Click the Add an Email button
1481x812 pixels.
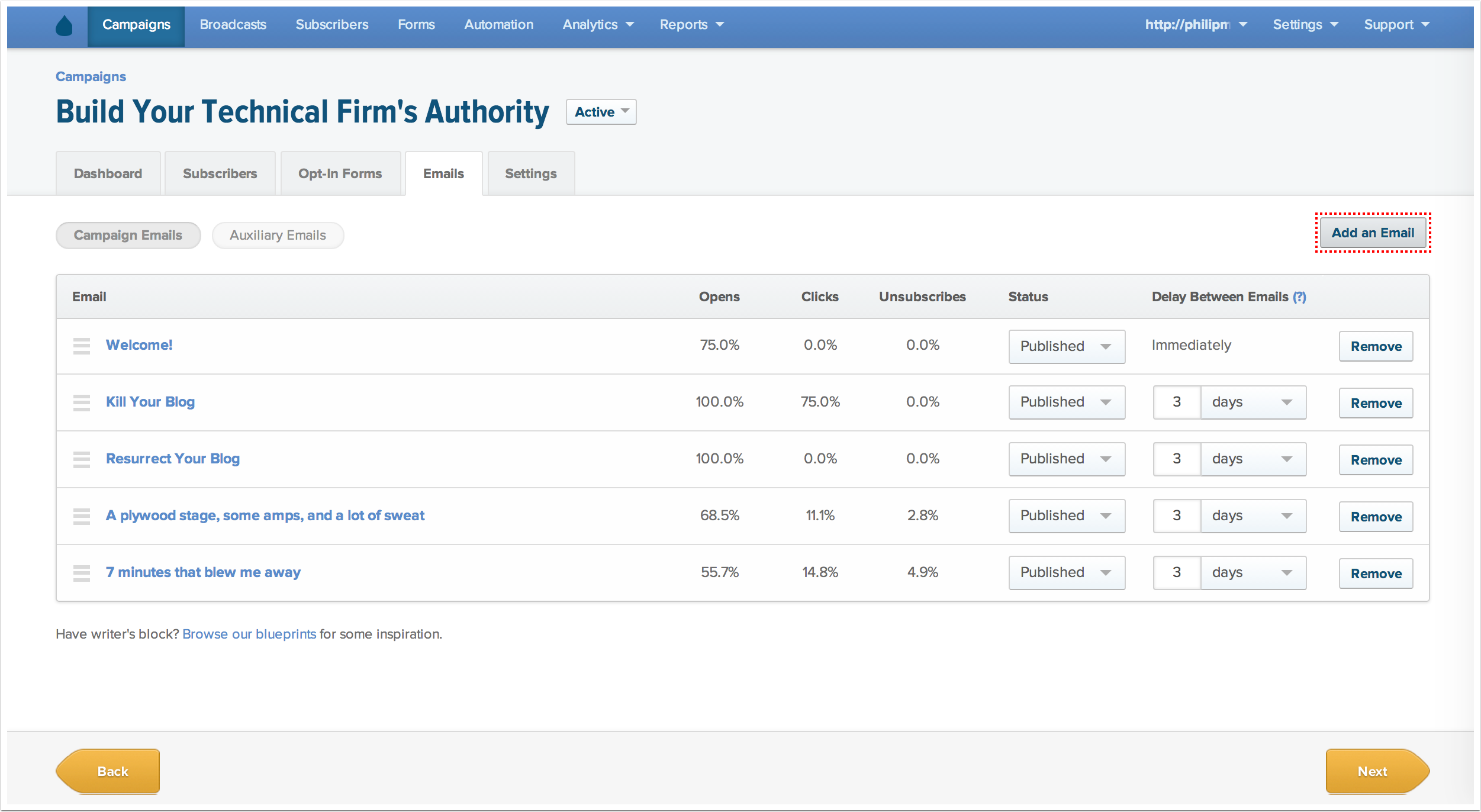pos(1372,233)
